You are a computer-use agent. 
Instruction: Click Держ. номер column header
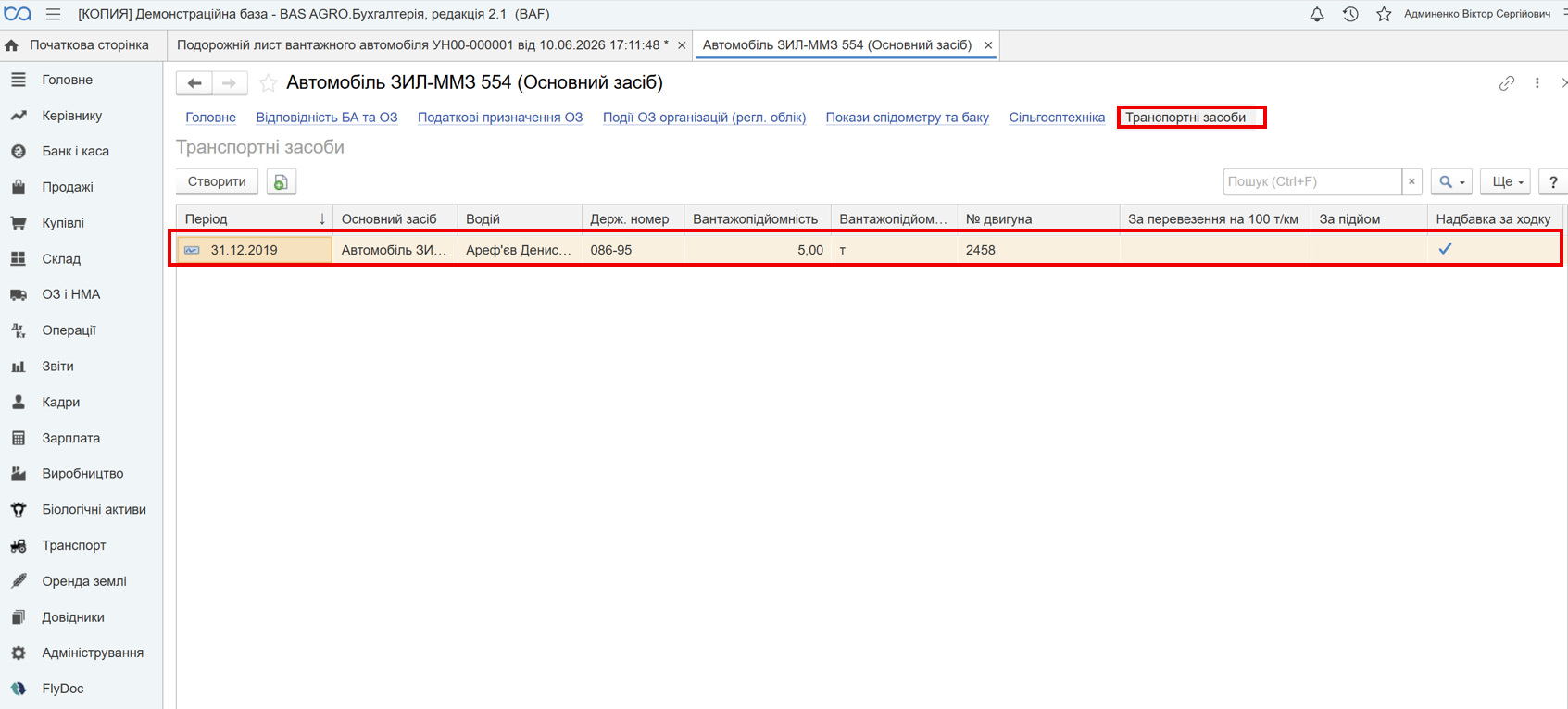pyautogui.click(x=633, y=219)
